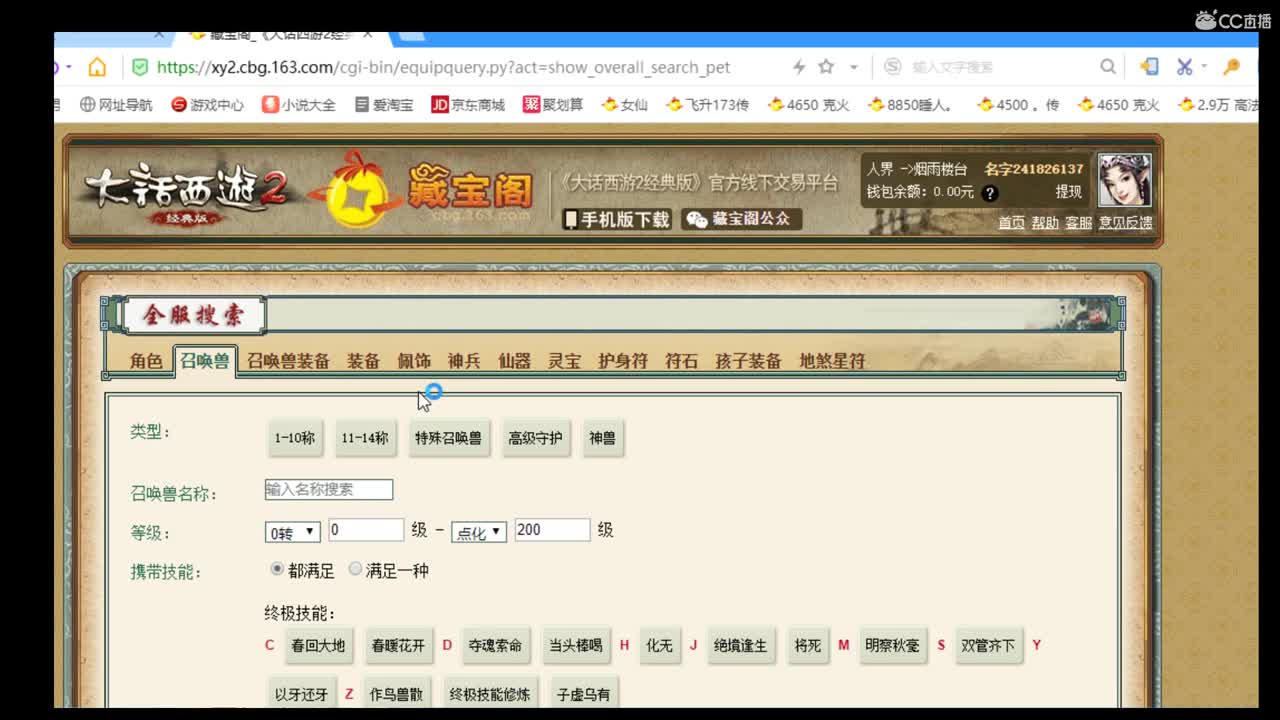
Task: Click the address bar URL
Action: (x=443, y=67)
